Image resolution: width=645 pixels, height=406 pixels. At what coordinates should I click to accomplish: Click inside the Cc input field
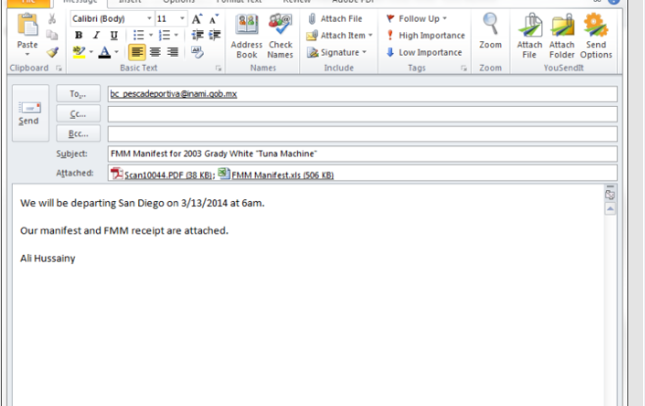tap(362, 114)
